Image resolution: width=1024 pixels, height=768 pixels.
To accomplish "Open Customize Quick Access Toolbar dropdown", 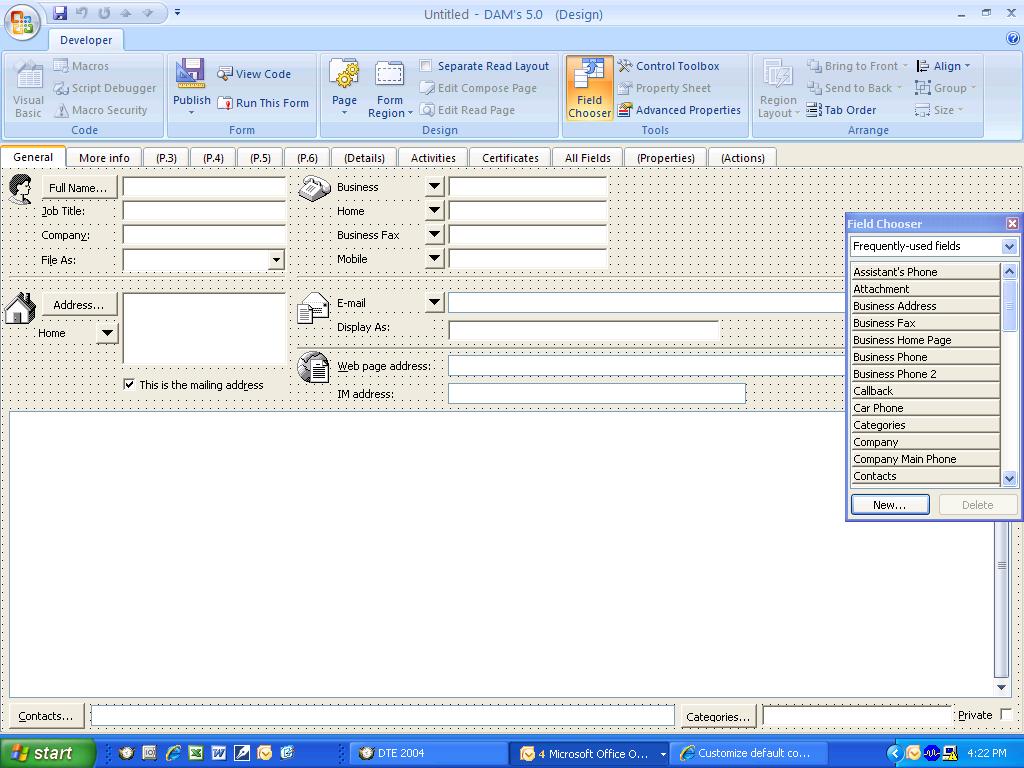I will (177, 12).
